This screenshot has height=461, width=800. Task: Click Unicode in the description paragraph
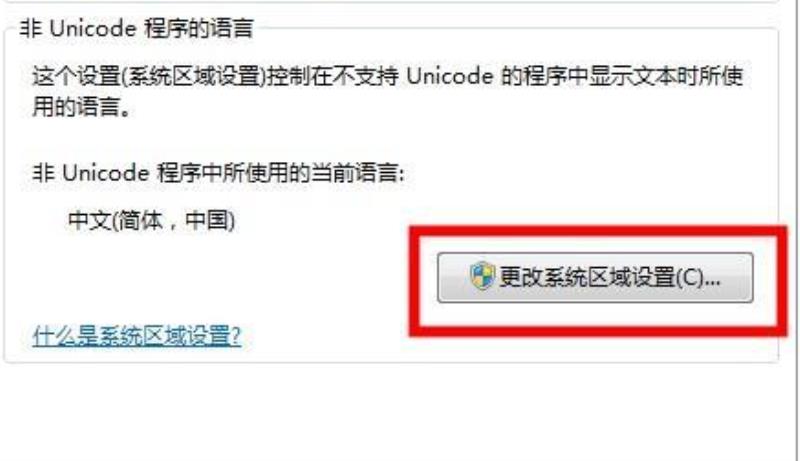click(x=450, y=77)
